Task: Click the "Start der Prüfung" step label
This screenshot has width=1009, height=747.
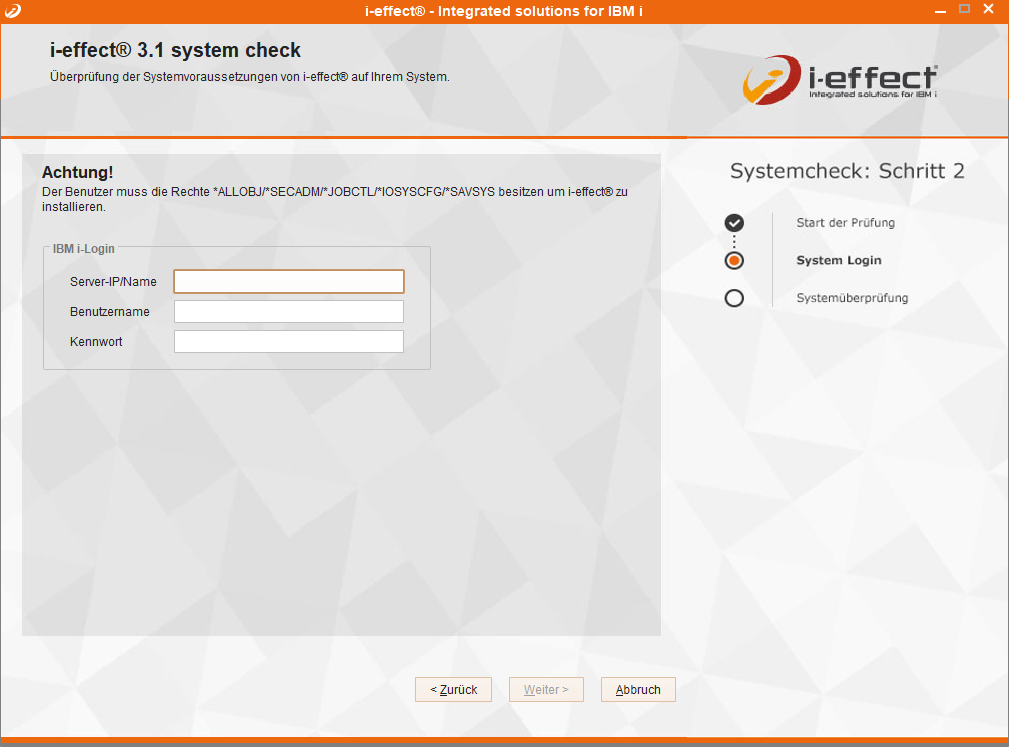Action: pos(845,223)
